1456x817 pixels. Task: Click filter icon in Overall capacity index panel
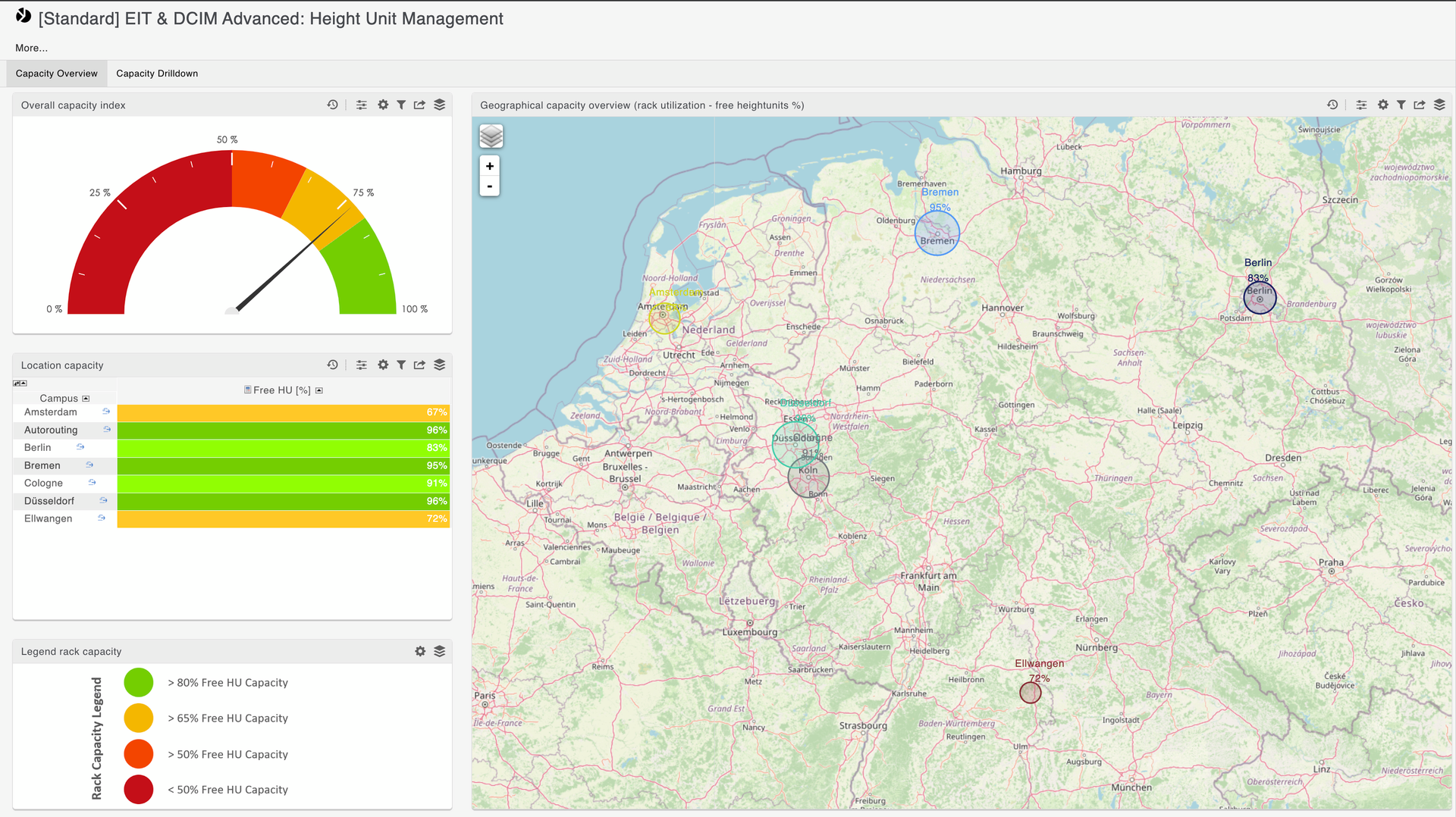pyautogui.click(x=401, y=105)
